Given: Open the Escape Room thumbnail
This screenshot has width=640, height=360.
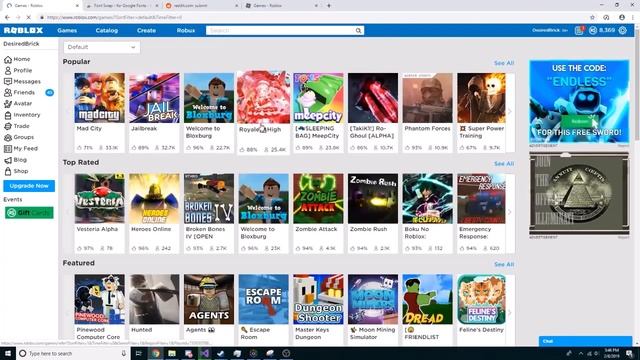Looking at the screenshot, I should [x=264, y=299].
